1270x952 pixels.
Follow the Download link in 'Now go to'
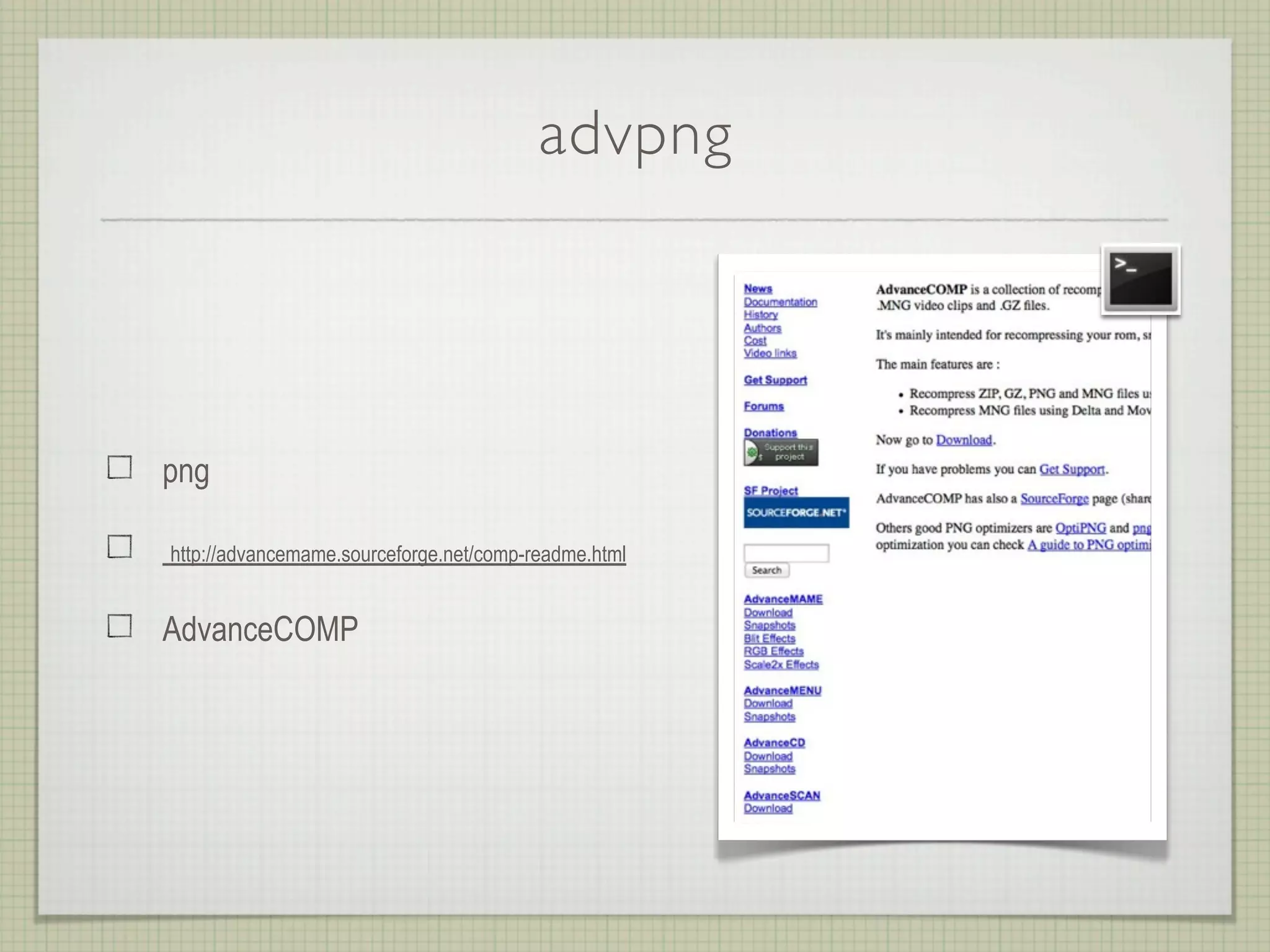[x=964, y=440]
